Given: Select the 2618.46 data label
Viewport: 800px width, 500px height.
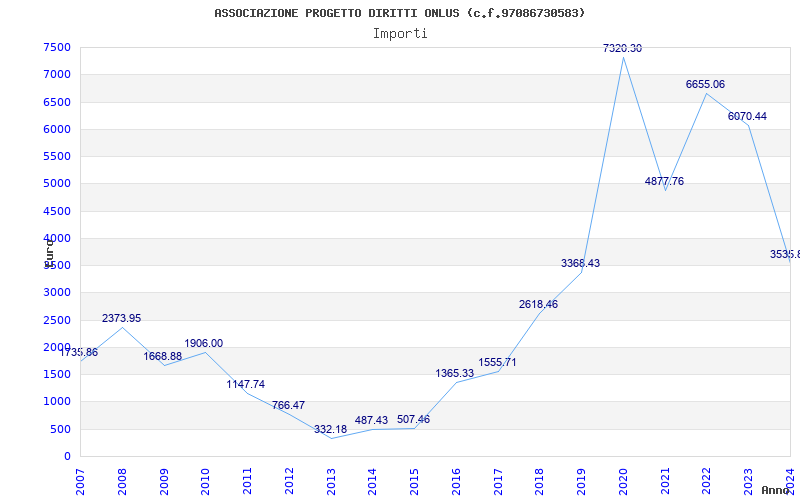Looking at the screenshot, I should 538,304.
